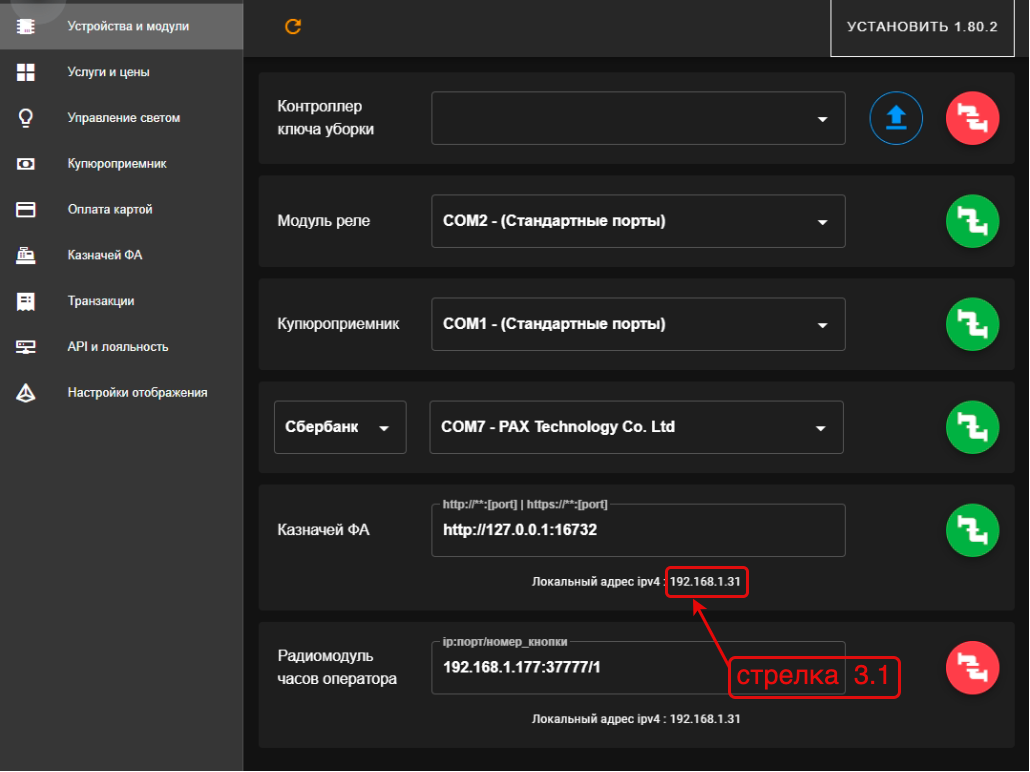Click Услуги и цены grid icon
This screenshot has height=772, width=1030.
[26, 72]
